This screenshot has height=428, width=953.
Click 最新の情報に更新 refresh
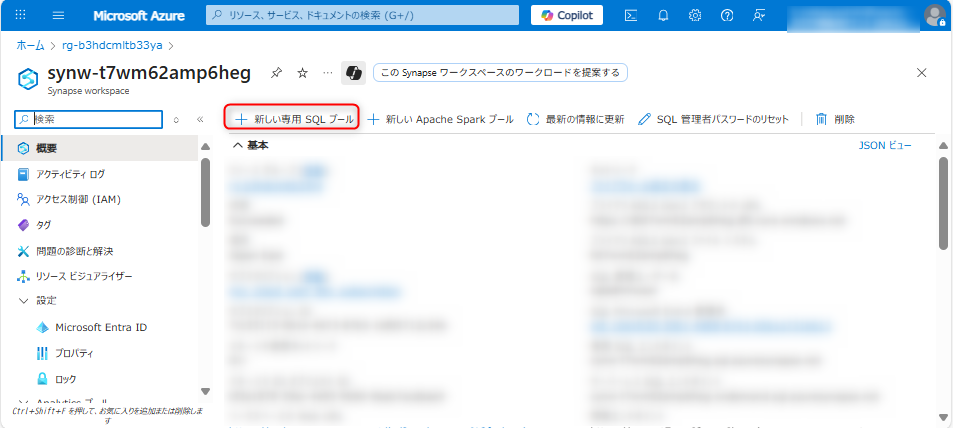pos(576,119)
